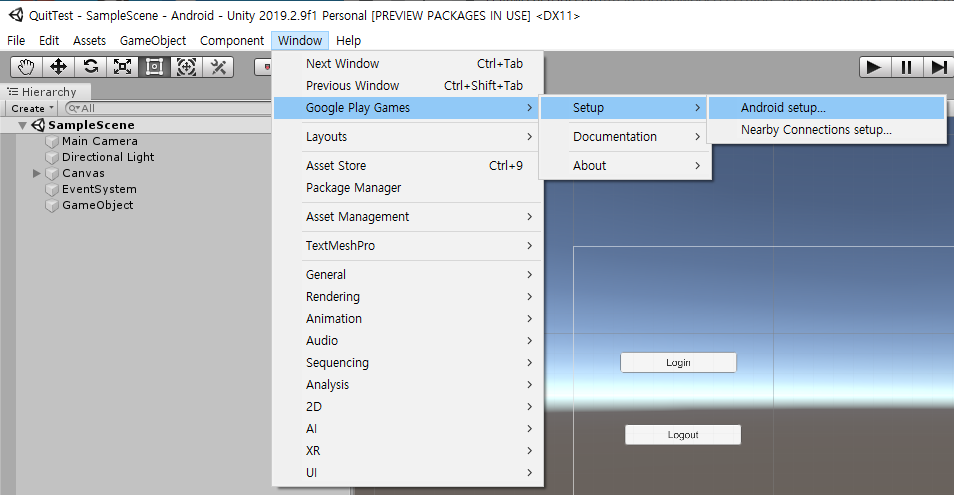
Task: Open the custom editor tools icon
Action: pyautogui.click(x=218, y=67)
